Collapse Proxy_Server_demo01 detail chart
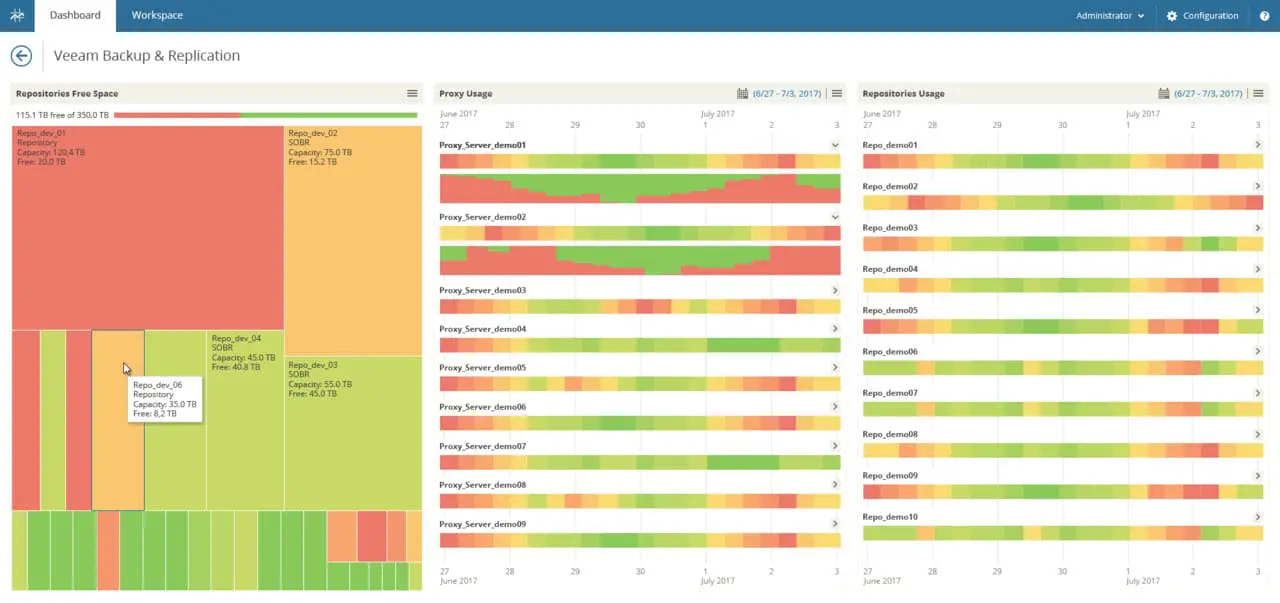Image resolution: width=1280 pixels, height=603 pixels. [835, 145]
